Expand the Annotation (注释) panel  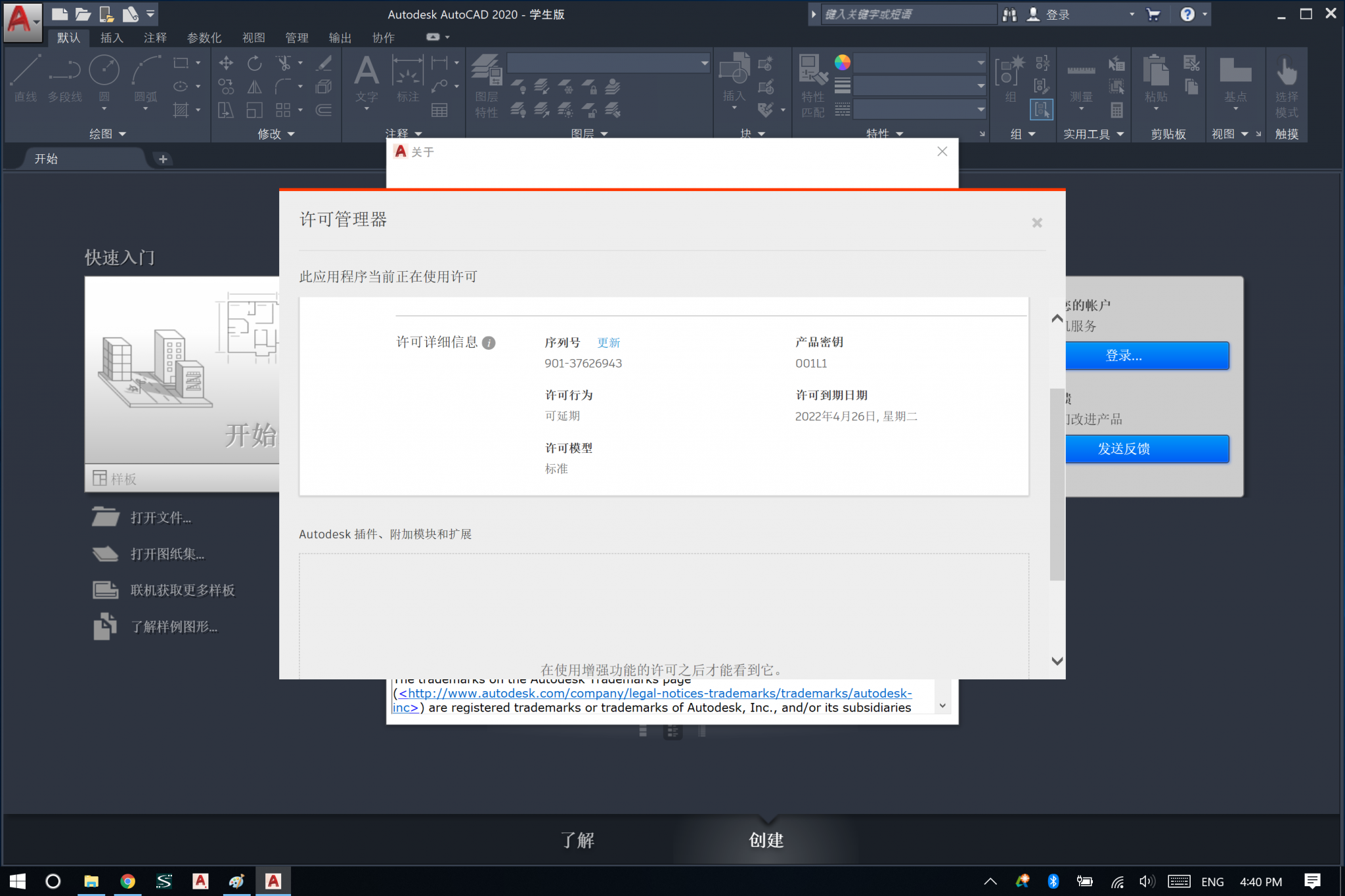(403, 134)
